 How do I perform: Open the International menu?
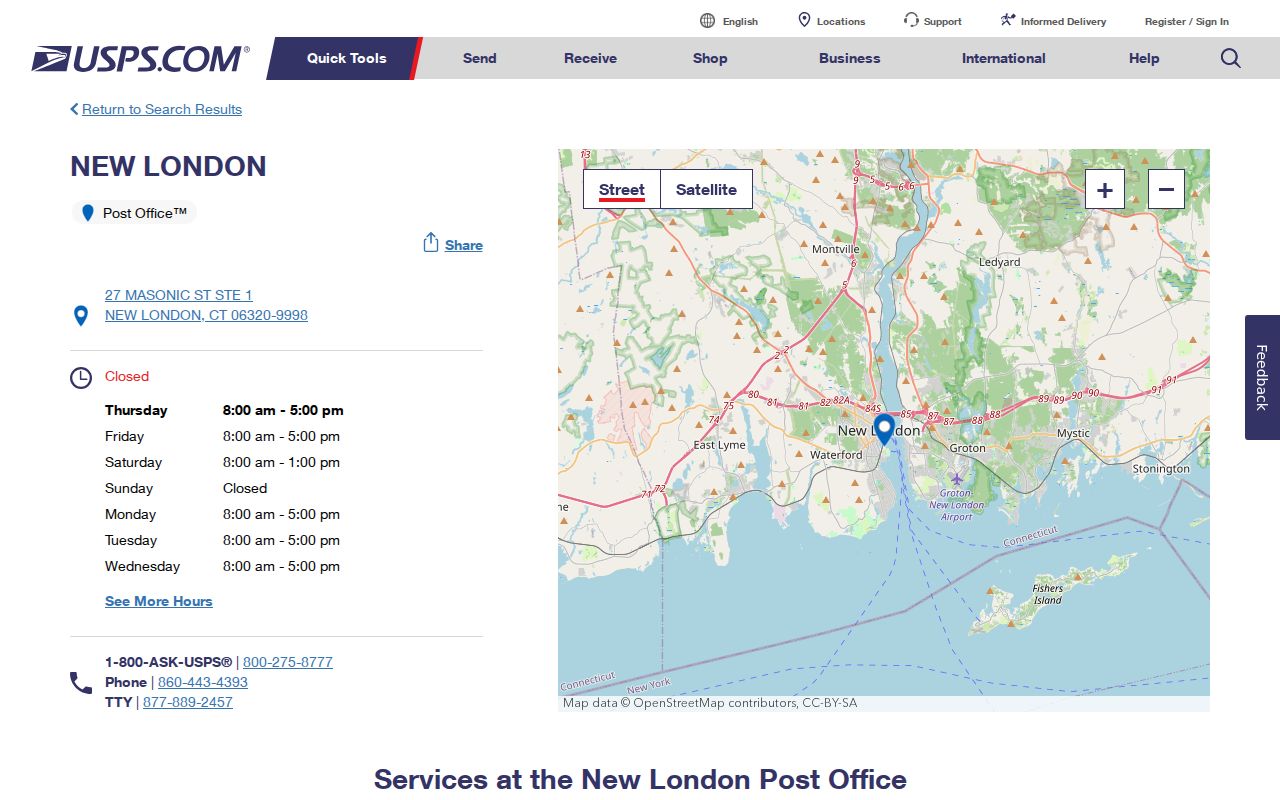[1004, 58]
